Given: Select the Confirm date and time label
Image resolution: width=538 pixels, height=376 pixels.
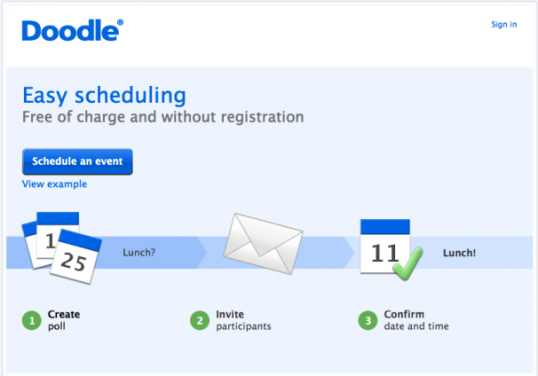Looking at the screenshot, I should click(x=416, y=320).
